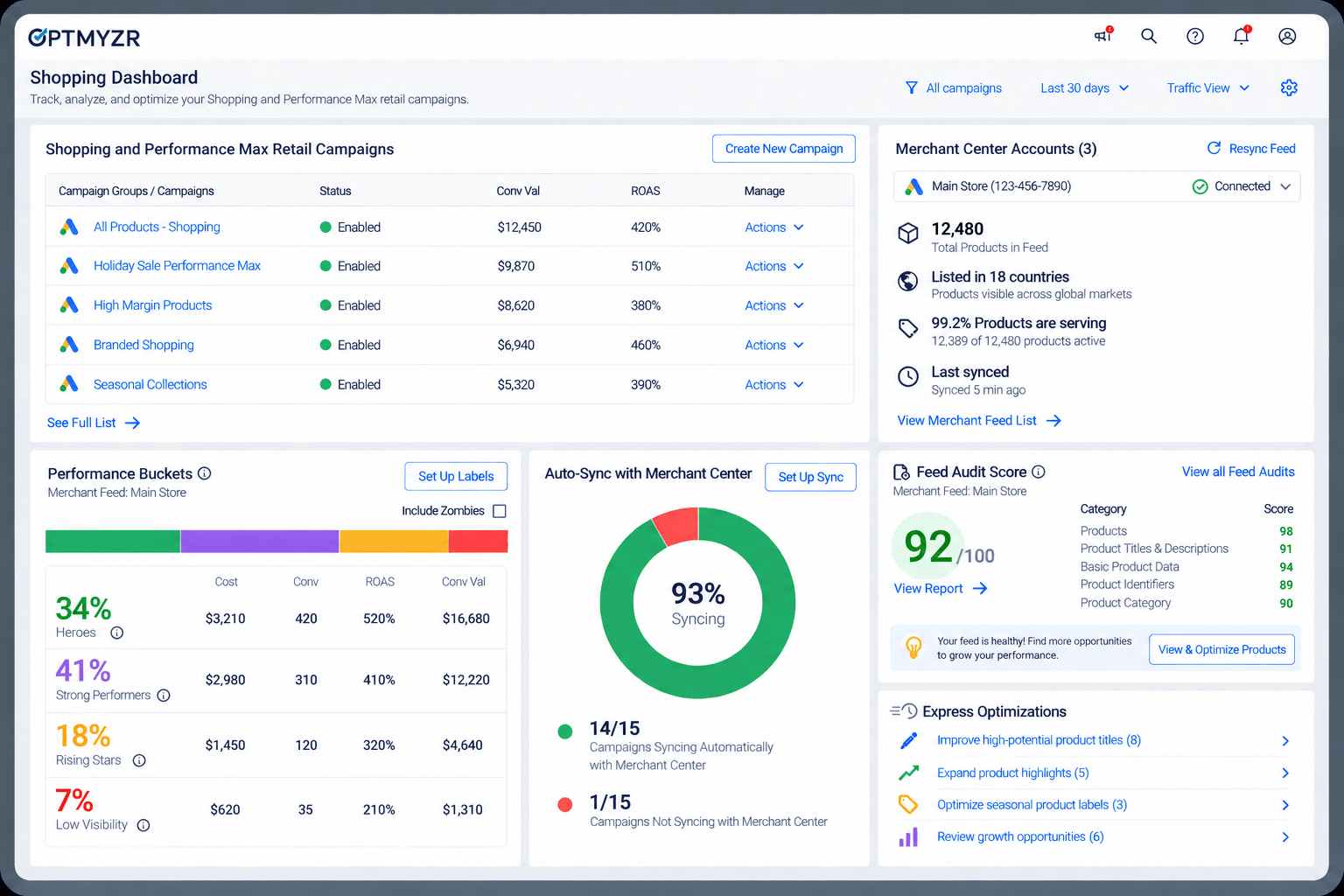Open the High Margin Products campaign
The width and height of the screenshot is (1344, 896).
pos(153,305)
